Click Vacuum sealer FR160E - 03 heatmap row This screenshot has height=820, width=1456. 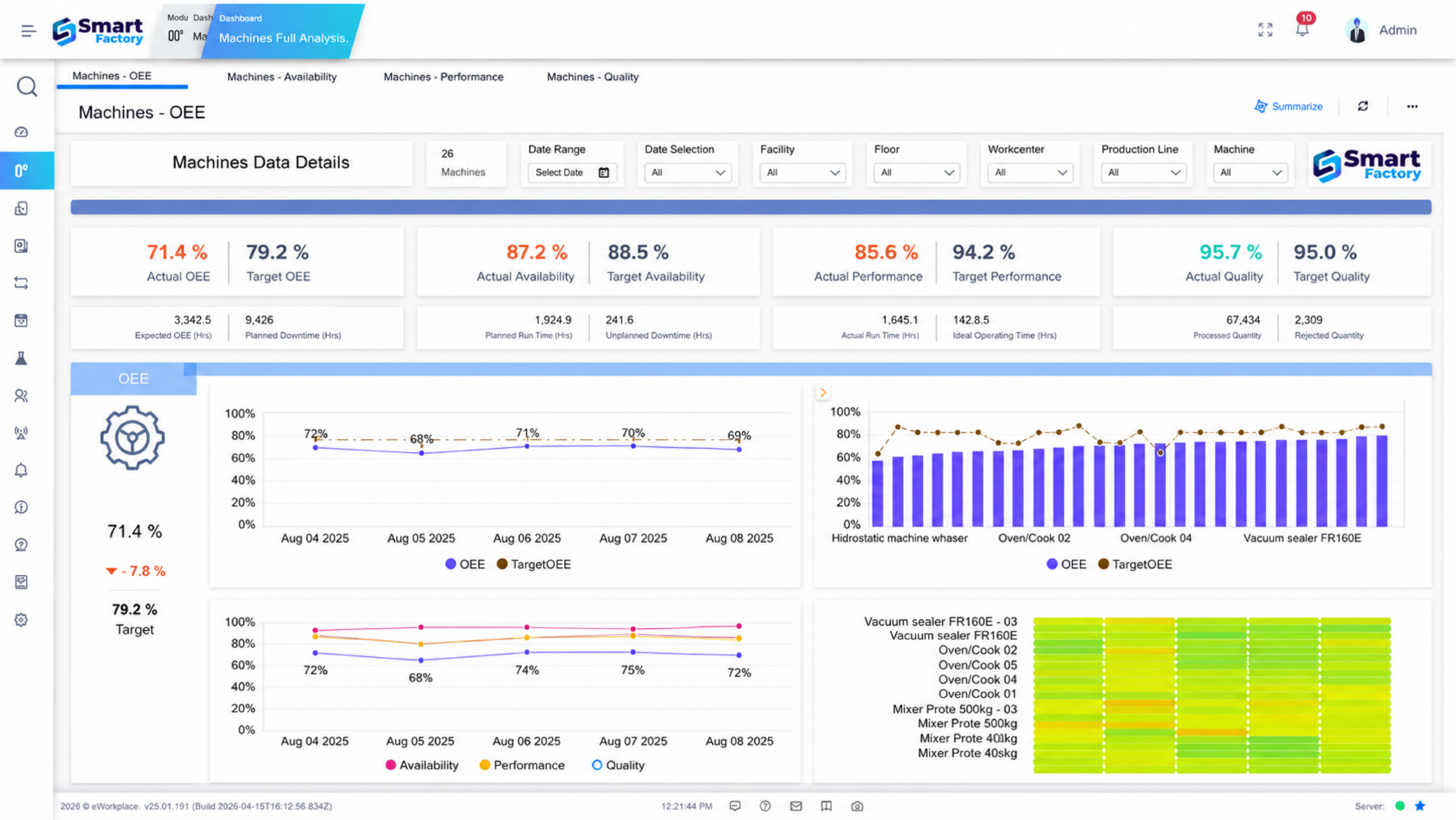[1211, 622]
